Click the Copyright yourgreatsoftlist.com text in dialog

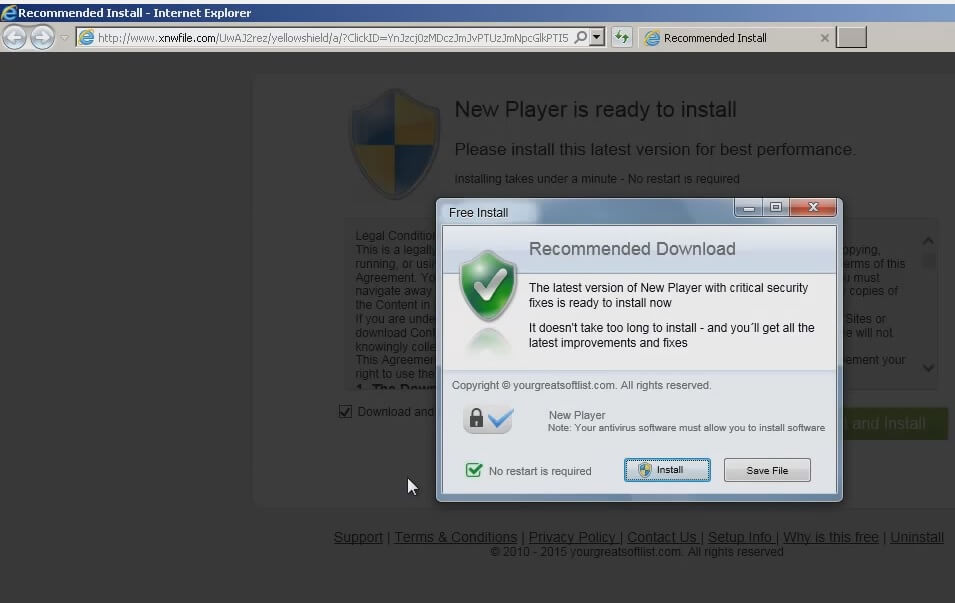pyautogui.click(x=582, y=385)
